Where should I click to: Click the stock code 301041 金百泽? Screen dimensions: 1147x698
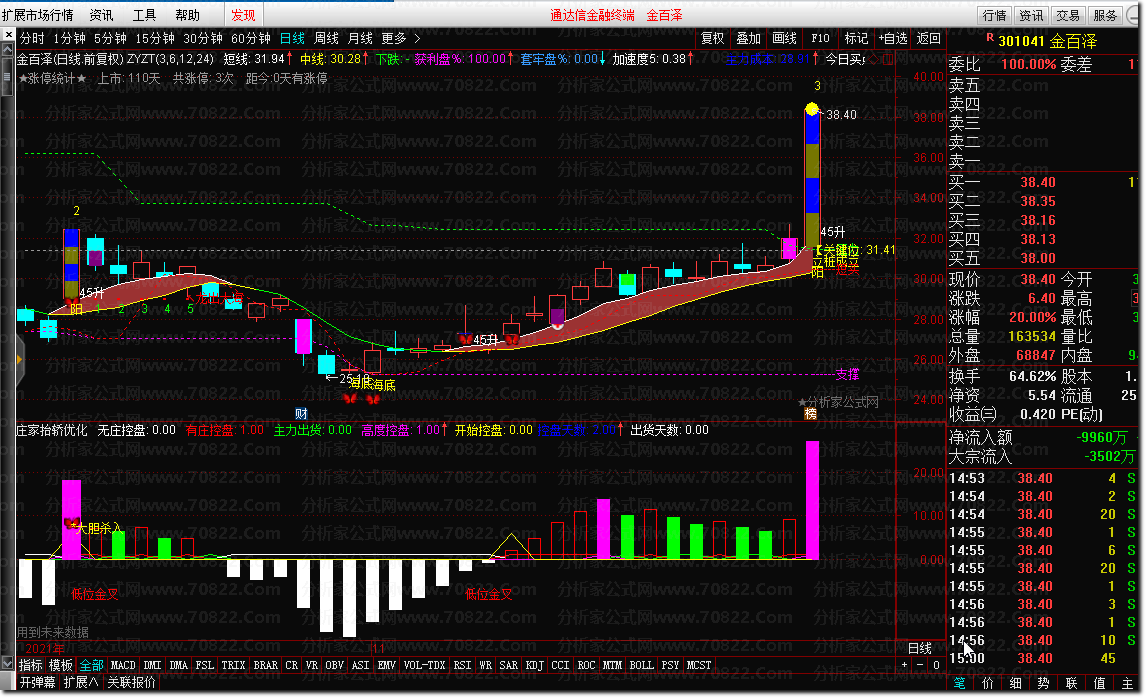1048,41
